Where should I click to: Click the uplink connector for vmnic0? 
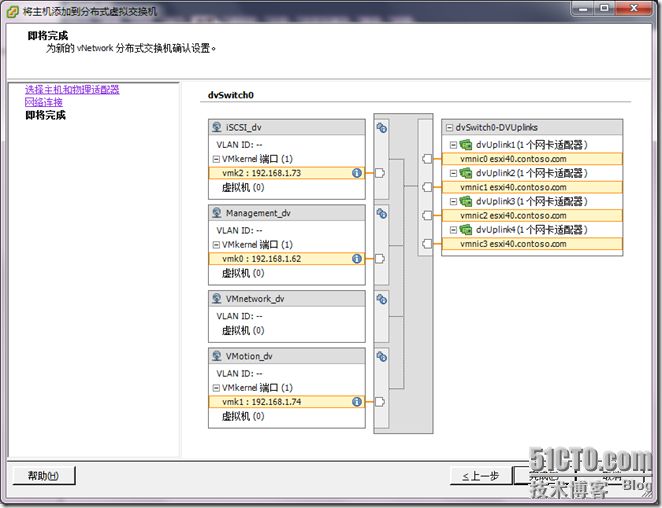[x=427, y=159]
